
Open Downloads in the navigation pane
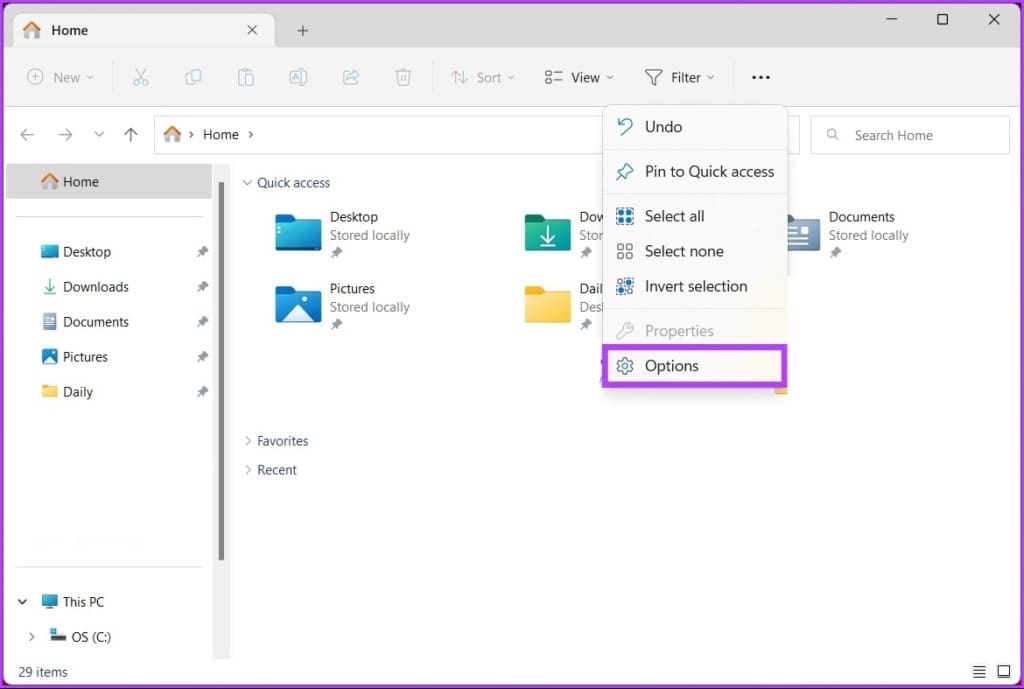pos(95,287)
